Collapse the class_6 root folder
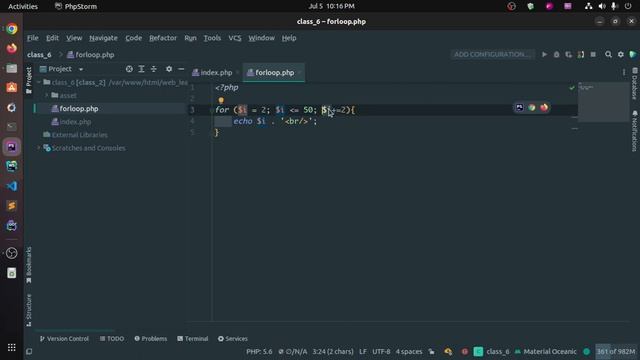The image size is (640, 360). coord(39,82)
